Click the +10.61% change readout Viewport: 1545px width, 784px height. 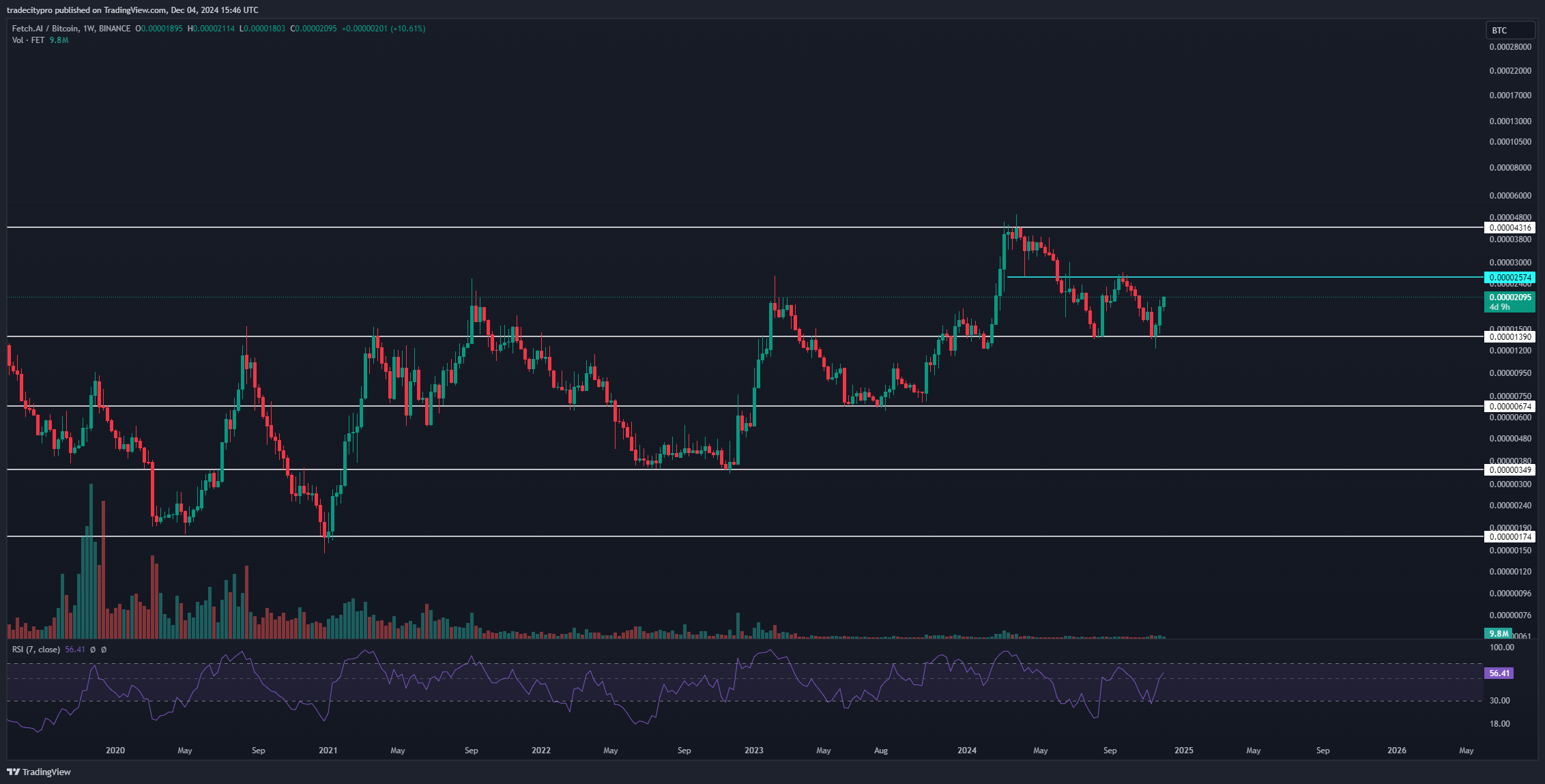point(408,29)
